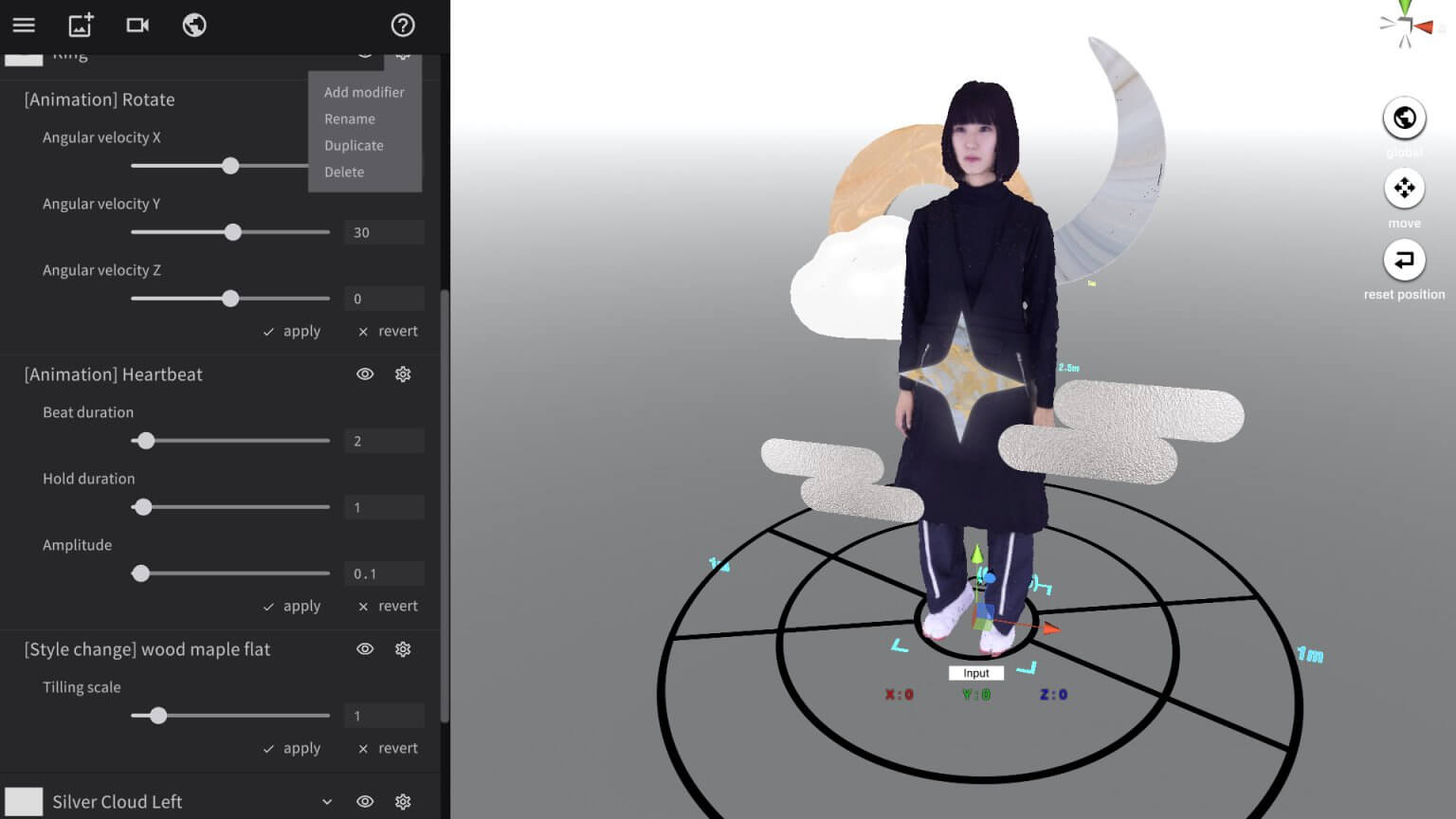Select the move tool on the right panel

(x=1404, y=188)
